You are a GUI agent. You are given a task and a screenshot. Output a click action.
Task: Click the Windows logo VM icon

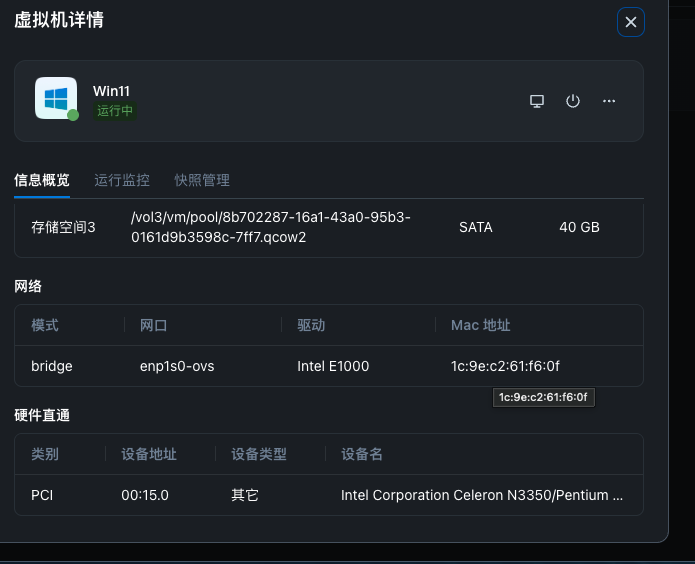(56, 98)
